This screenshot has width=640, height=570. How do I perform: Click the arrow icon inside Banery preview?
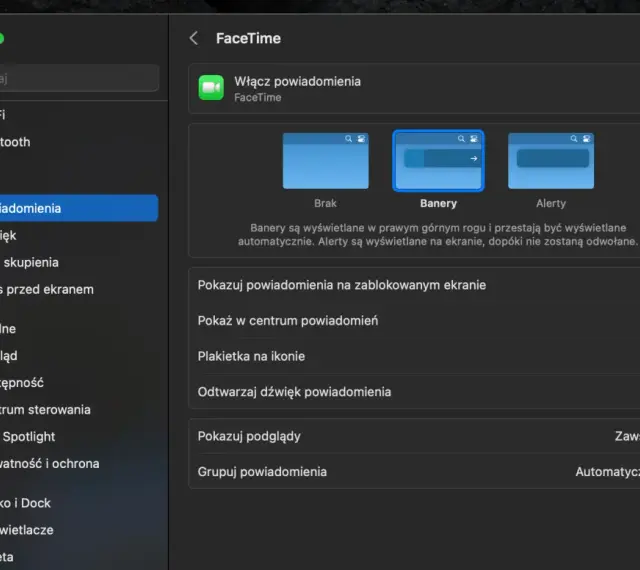pos(473,158)
